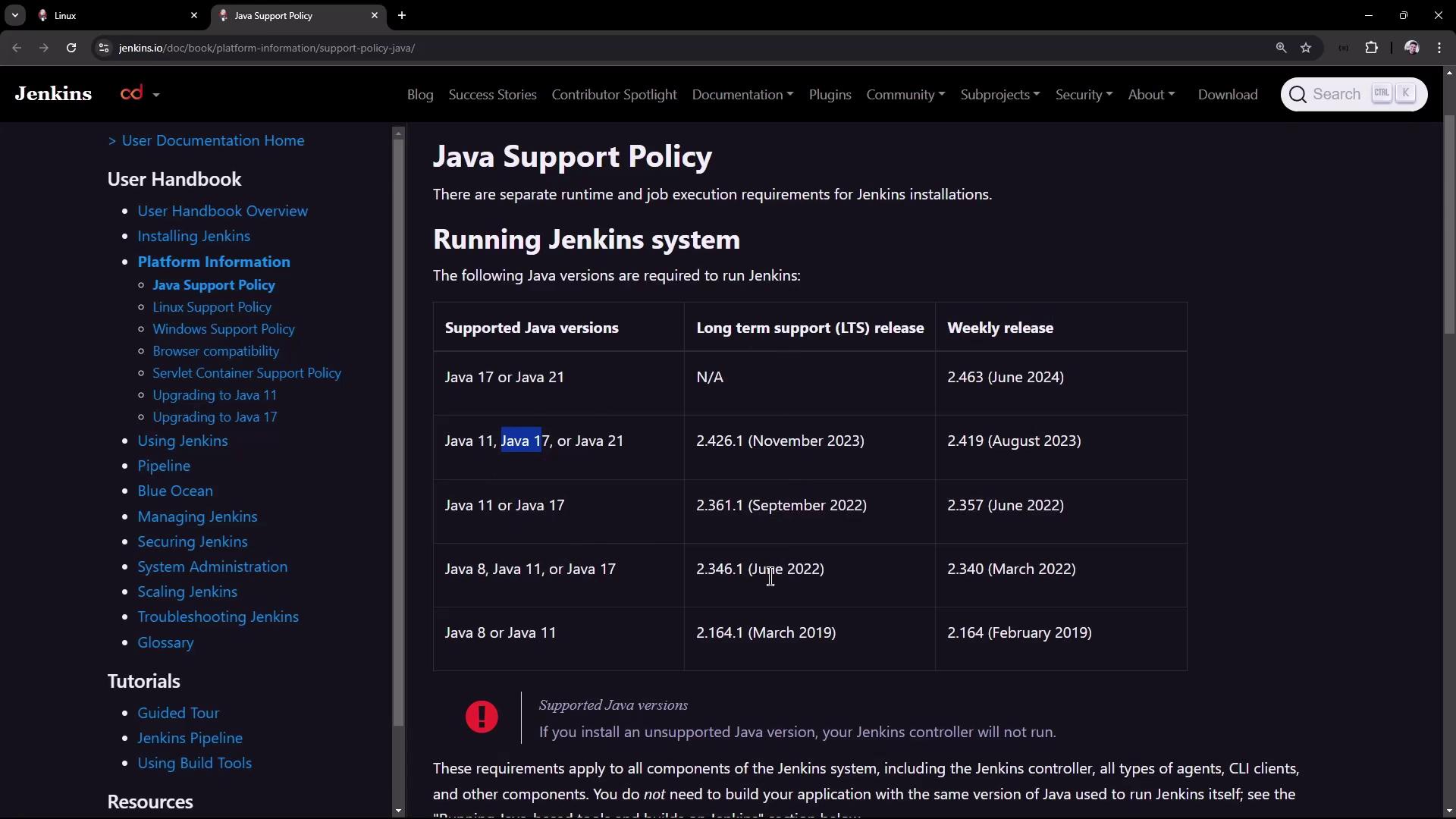
Task: View site information icon in address bar
Action: click(104, 48)
